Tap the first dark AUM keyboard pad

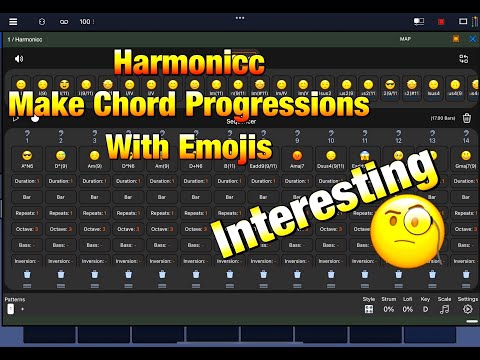50,335
